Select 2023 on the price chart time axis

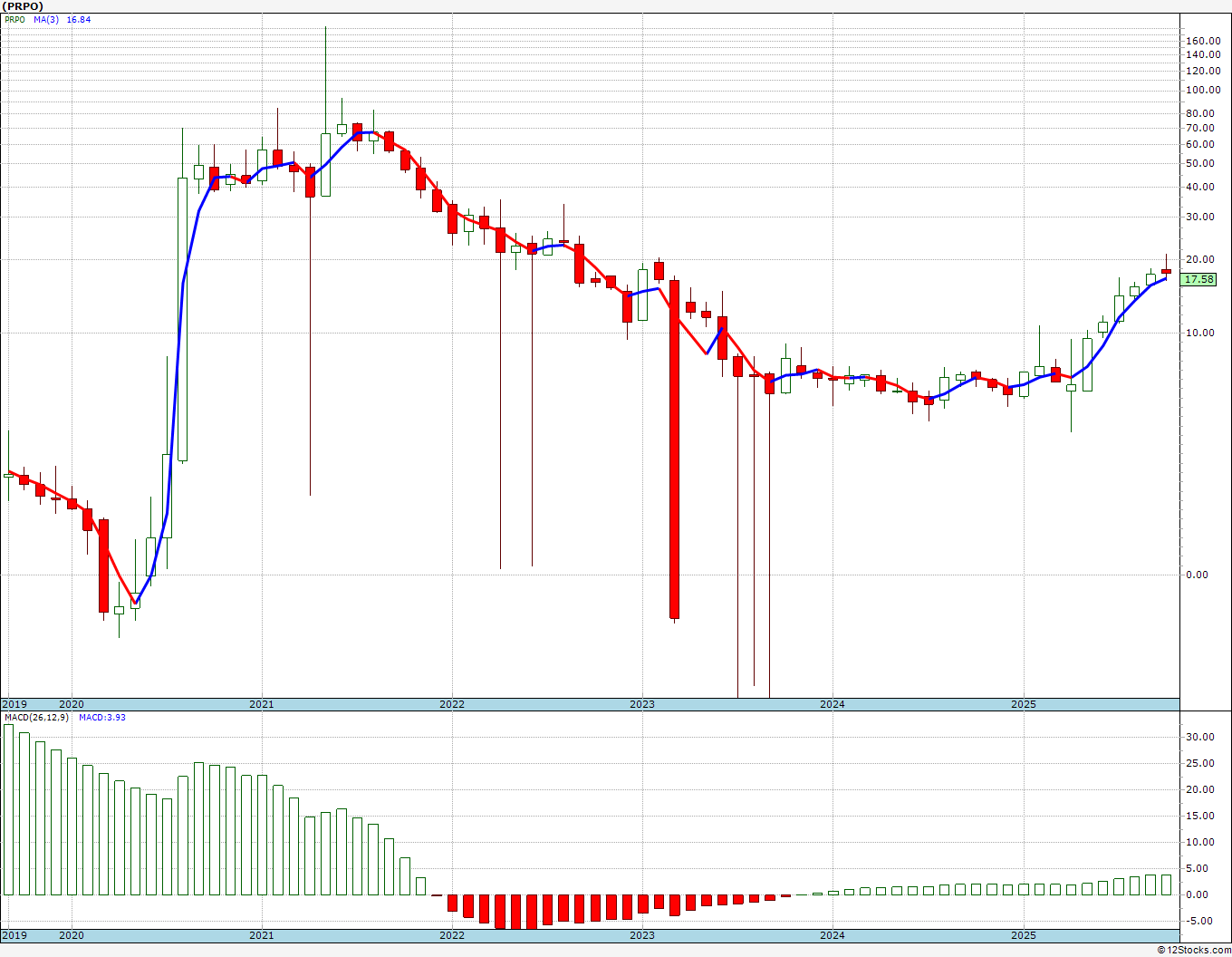pos(642,704)
